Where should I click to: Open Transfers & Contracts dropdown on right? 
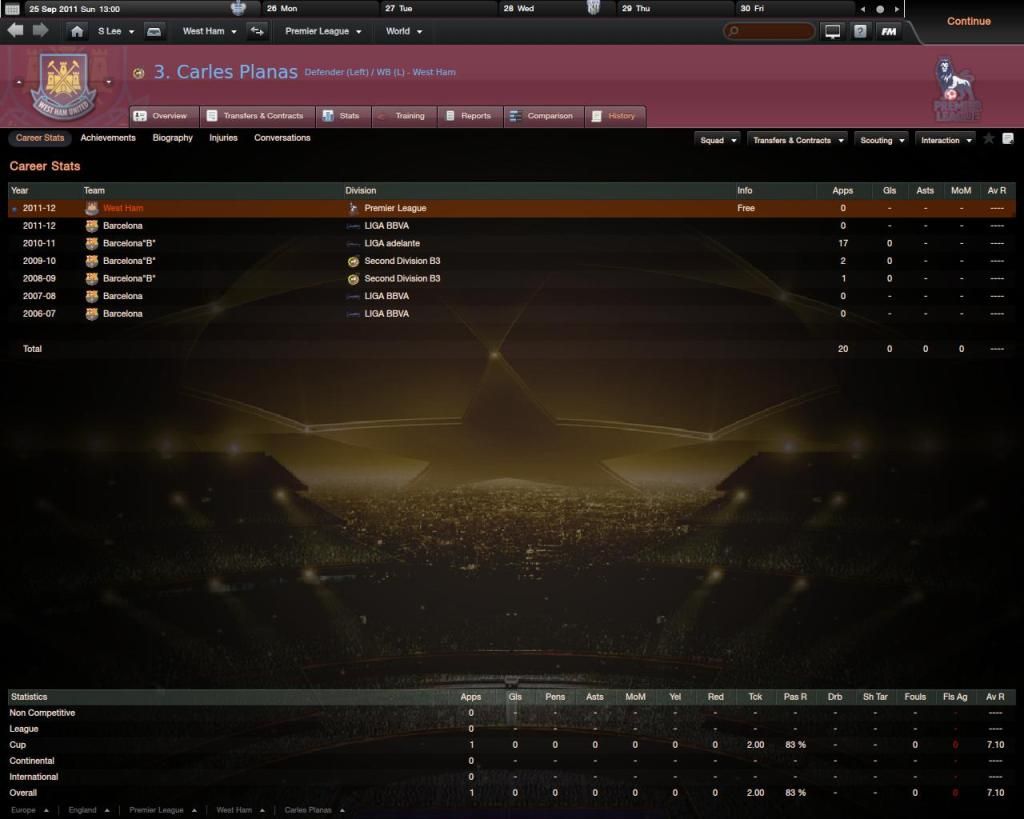[x=798, y=140]
